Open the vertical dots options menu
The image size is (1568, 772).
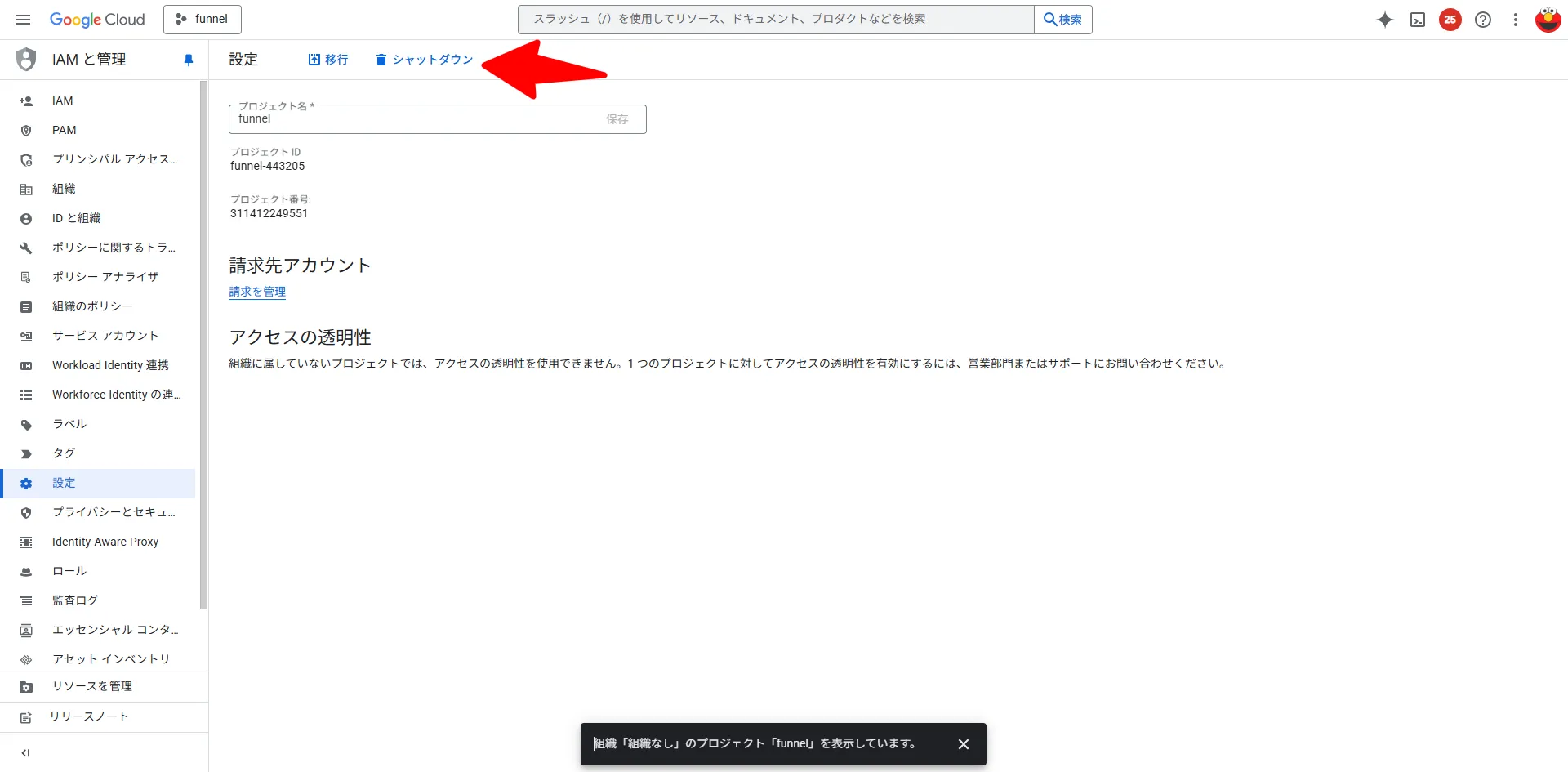[1516, 20]
